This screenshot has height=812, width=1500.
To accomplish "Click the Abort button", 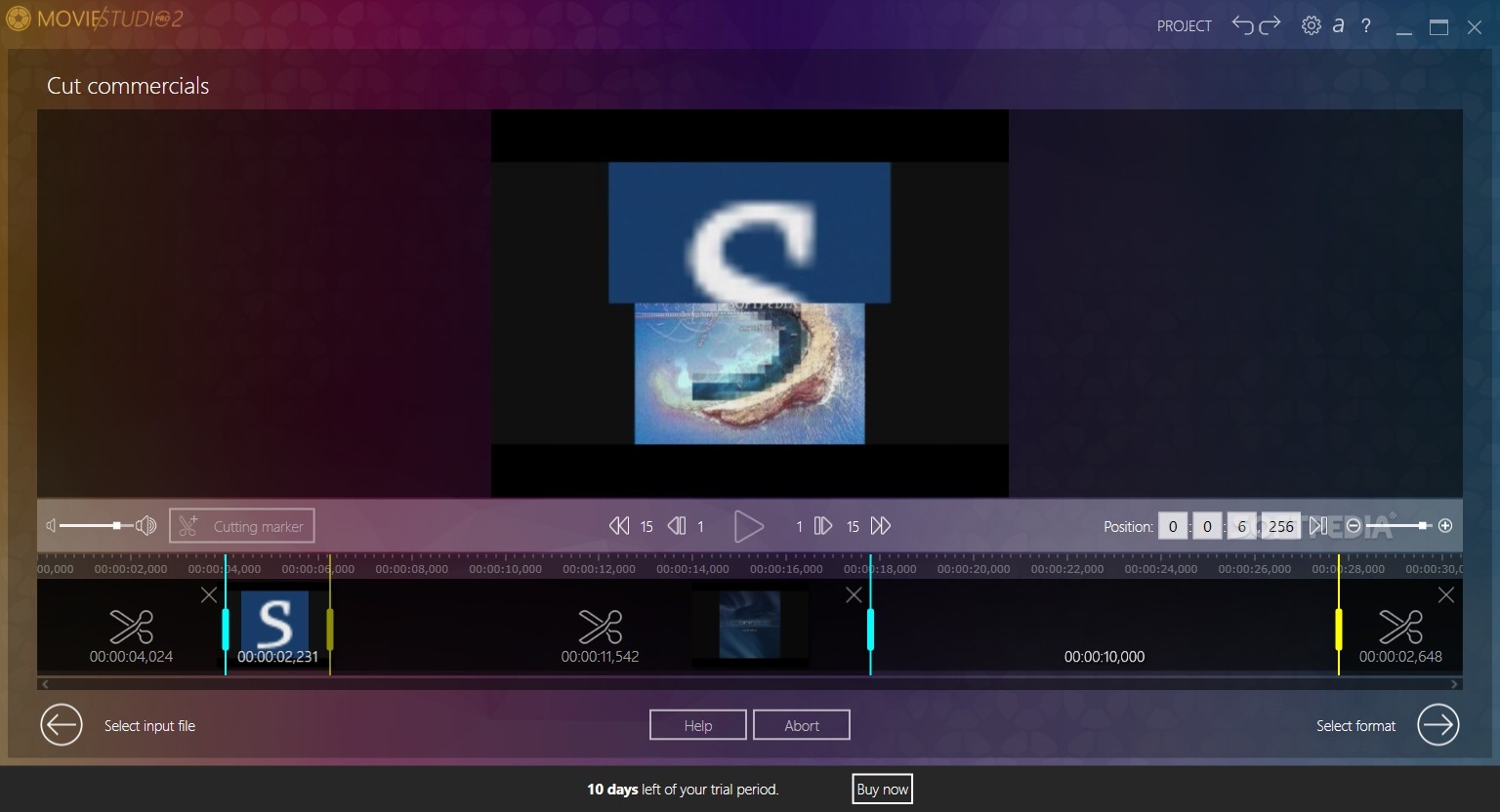I will [x=802, y=725].
